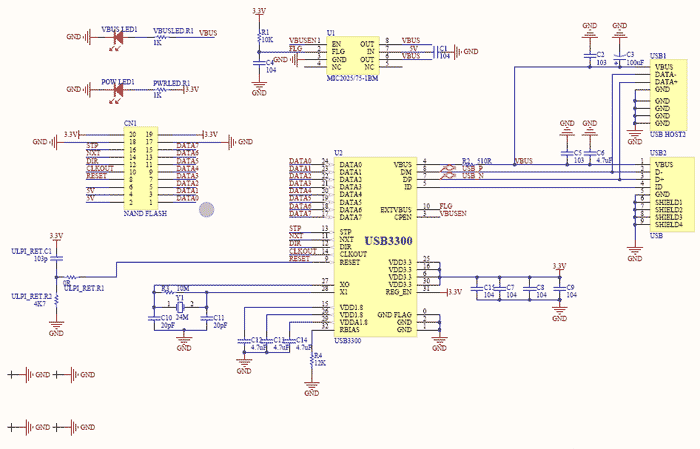Click the RBIAS pin on U2

coord(350,330)
